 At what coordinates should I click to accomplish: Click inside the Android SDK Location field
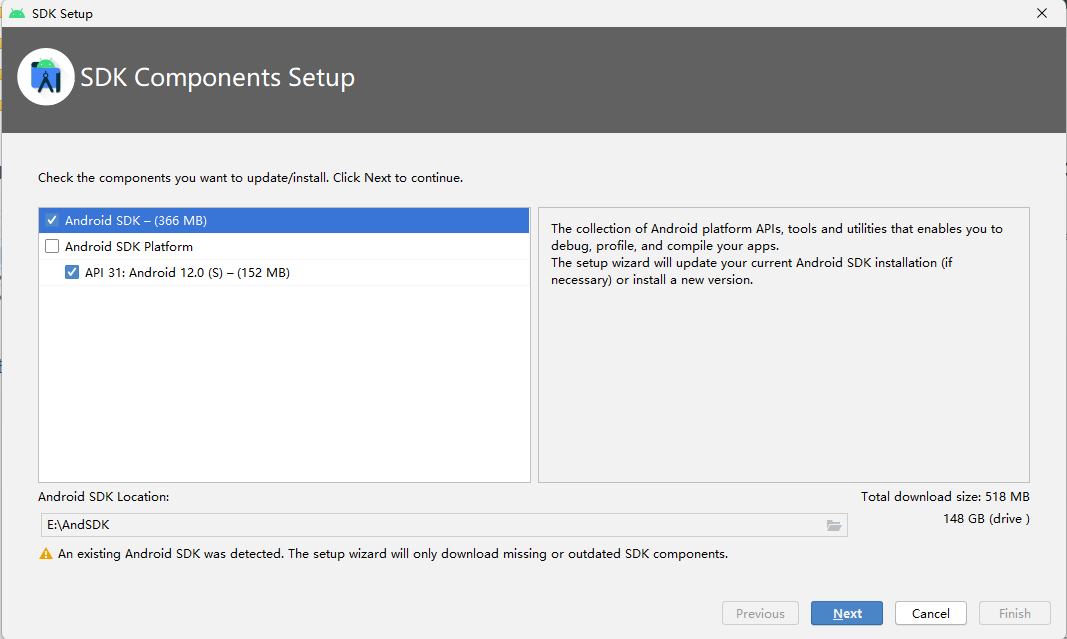(300, 525)
